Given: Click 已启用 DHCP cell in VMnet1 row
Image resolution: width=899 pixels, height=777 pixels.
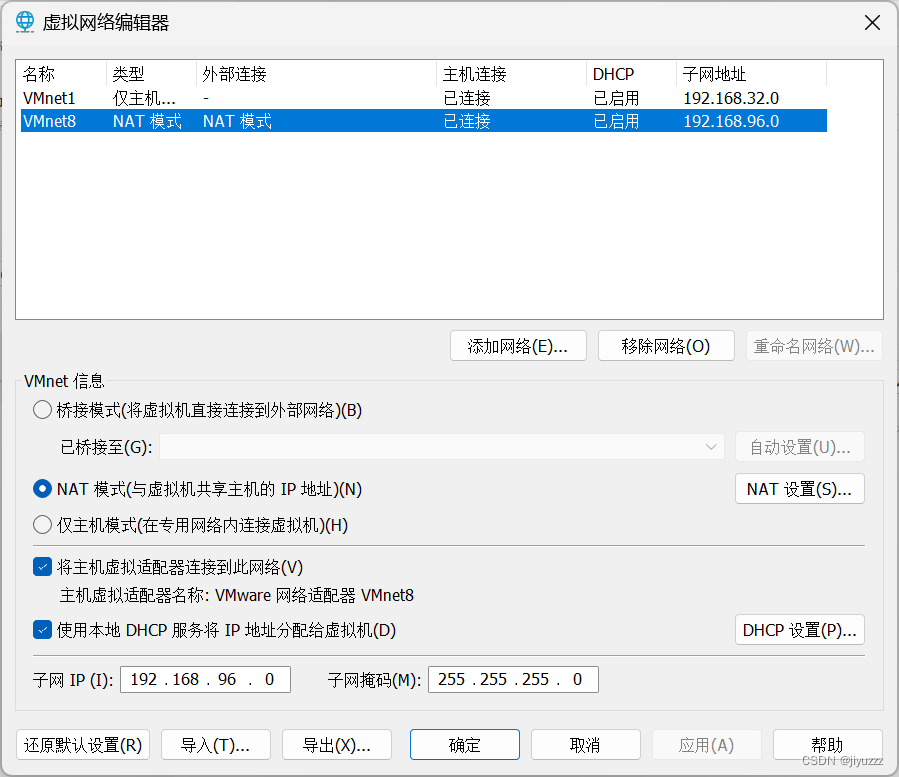Looking at the screenshot, I should [x=616, y=98].
